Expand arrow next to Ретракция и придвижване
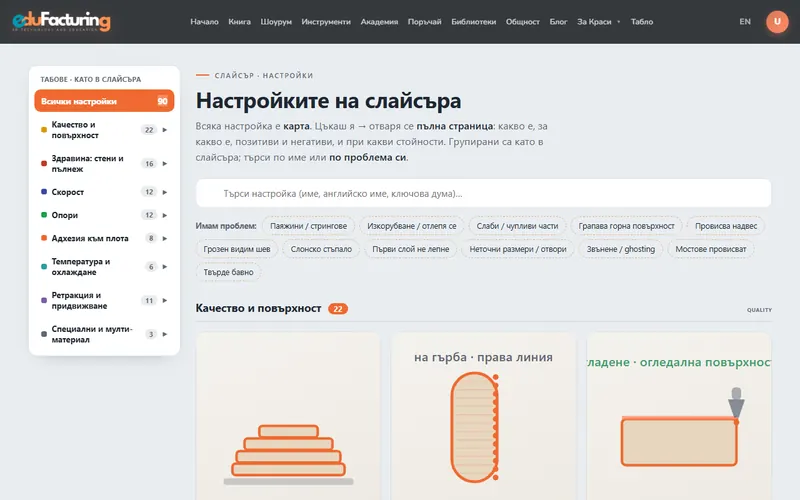Image resolution: width=800 pixels, height=500 pixels. (x=165, y=301)
